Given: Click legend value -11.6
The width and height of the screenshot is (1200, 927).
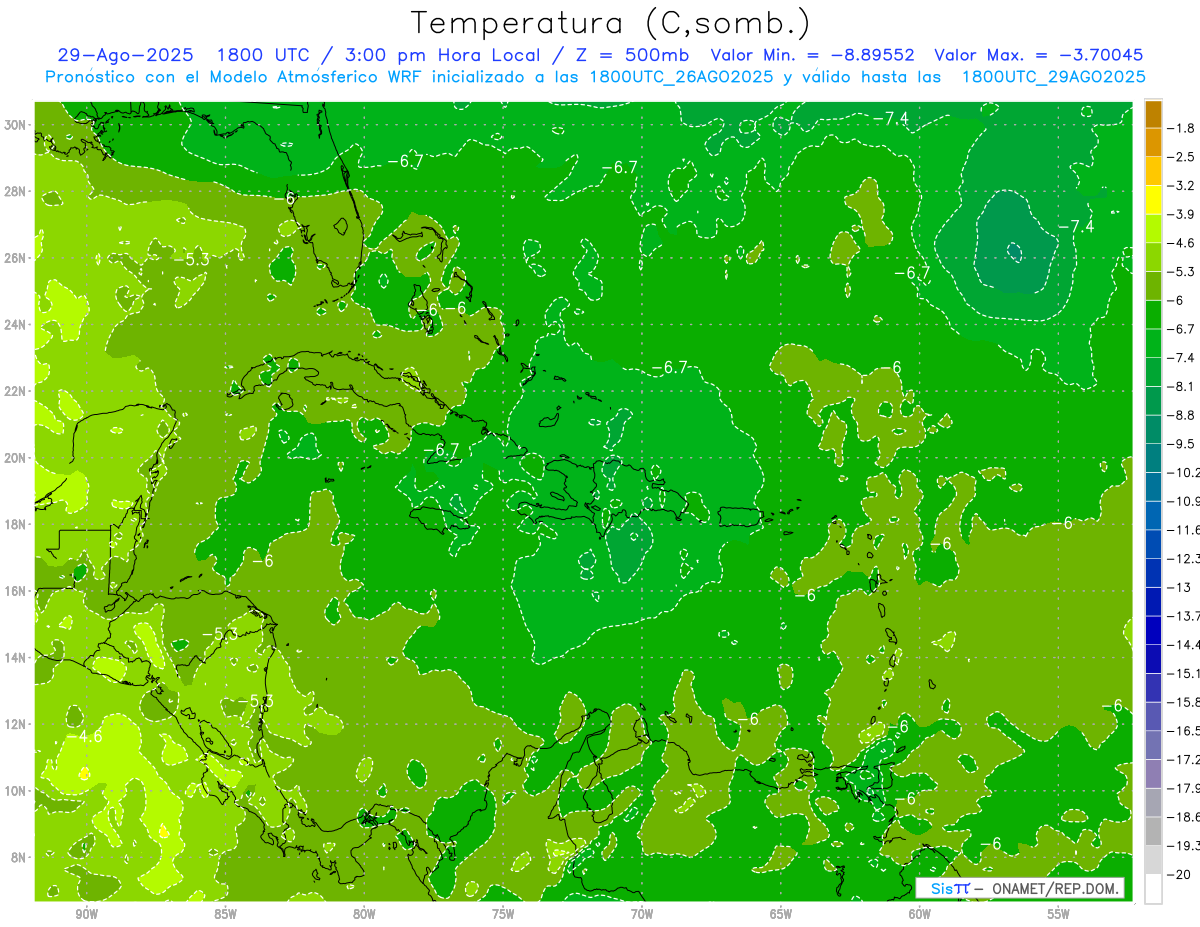Looking at the screenshot, I should coord(1184,530).
